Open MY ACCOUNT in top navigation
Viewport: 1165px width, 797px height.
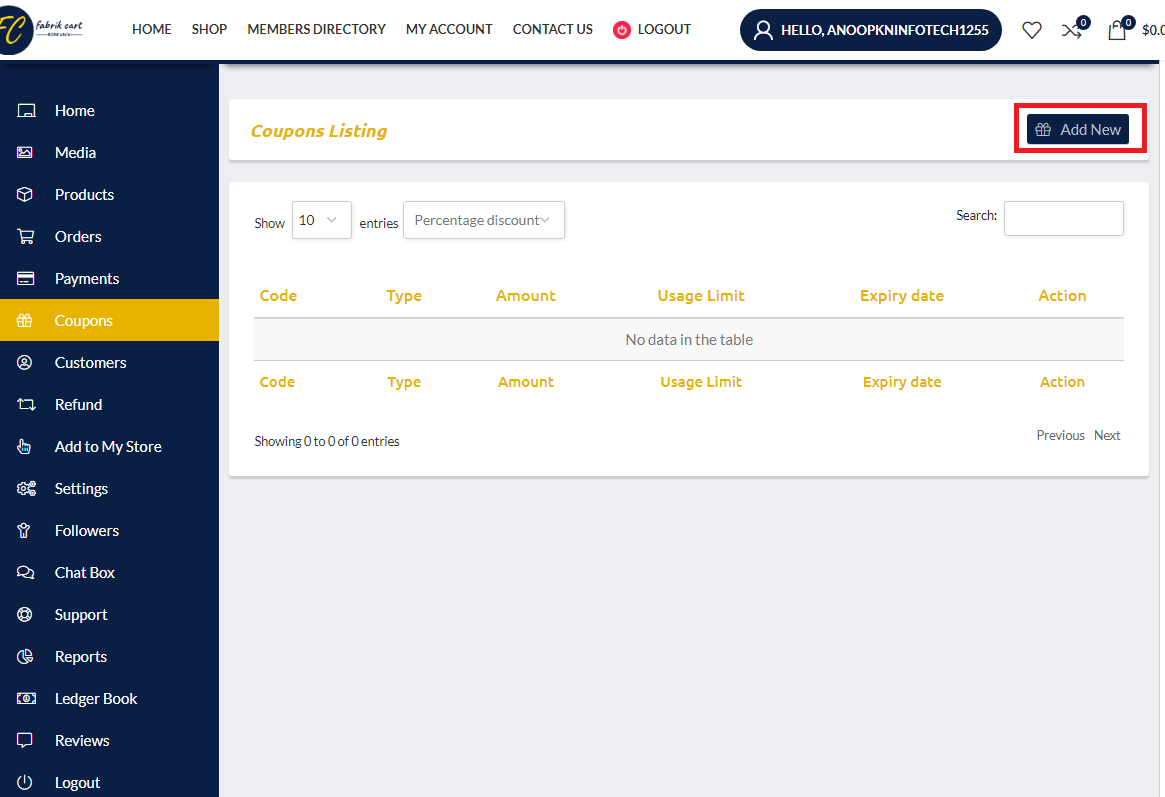[x=449, y=29]
